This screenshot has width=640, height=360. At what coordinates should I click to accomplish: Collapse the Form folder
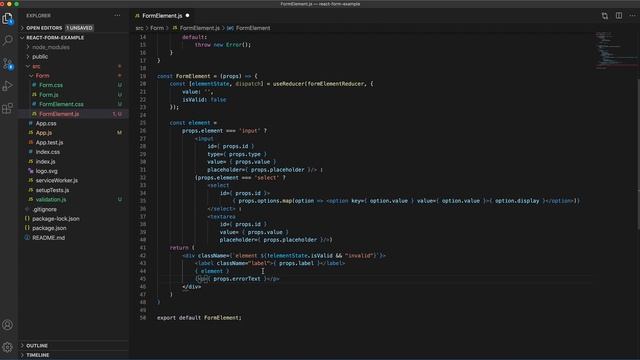(x=42, y=76)
